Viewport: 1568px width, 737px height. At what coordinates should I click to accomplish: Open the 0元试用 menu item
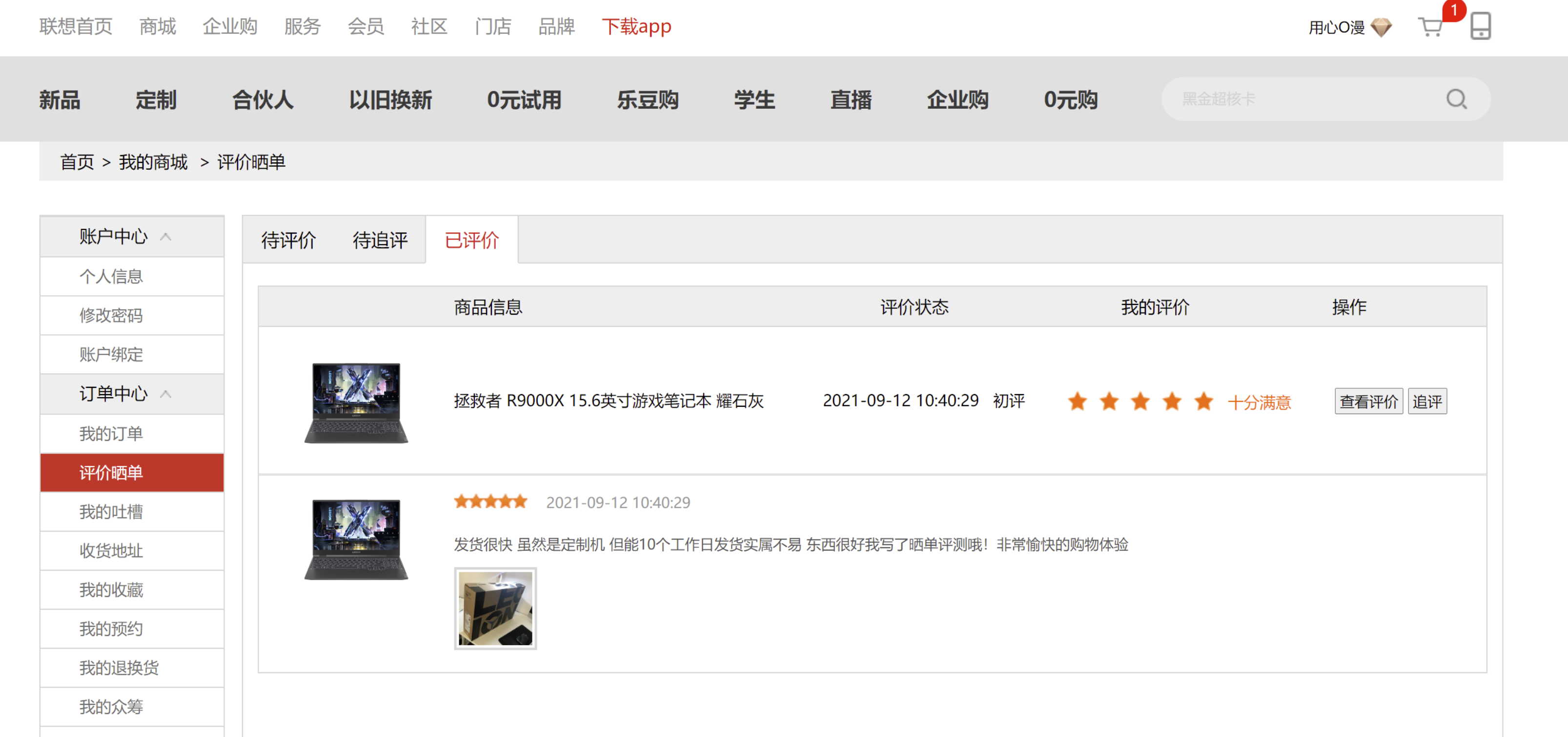click(x=524, y=99)
